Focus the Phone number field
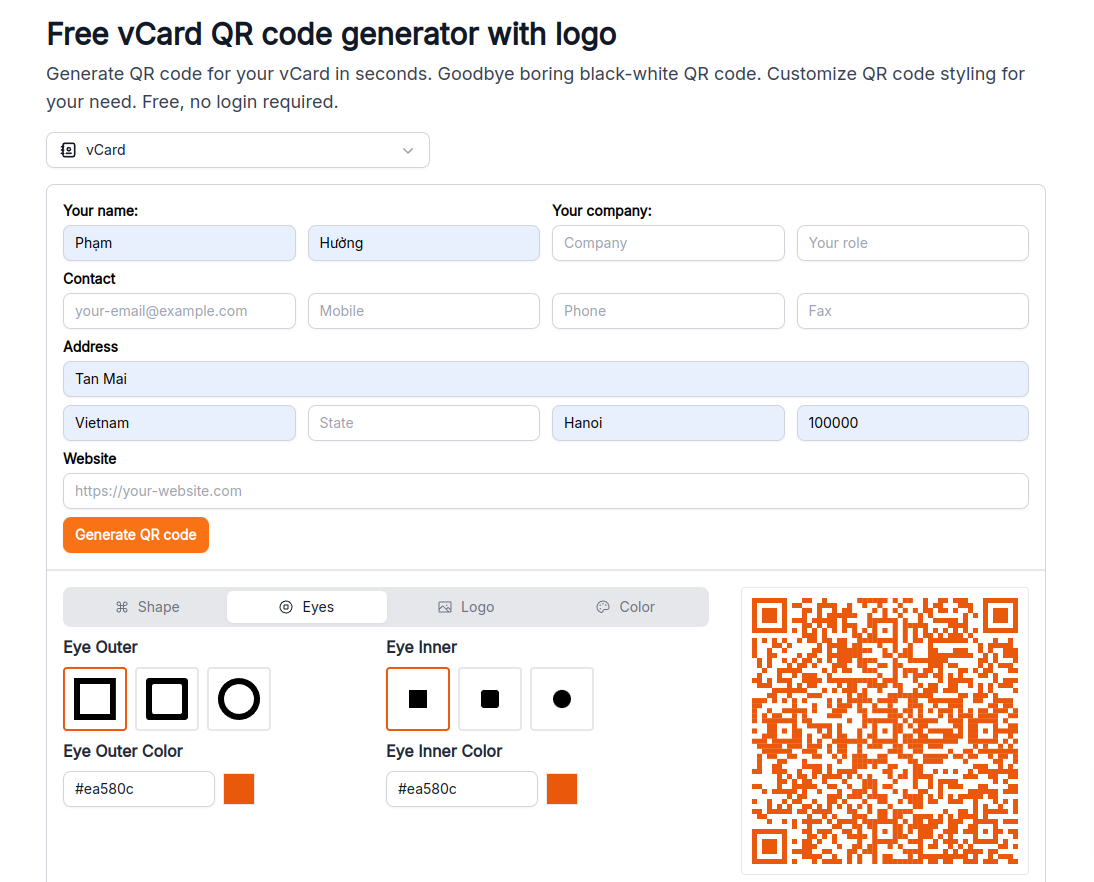Screen dimensions: 1094x882 pos(668,311)
